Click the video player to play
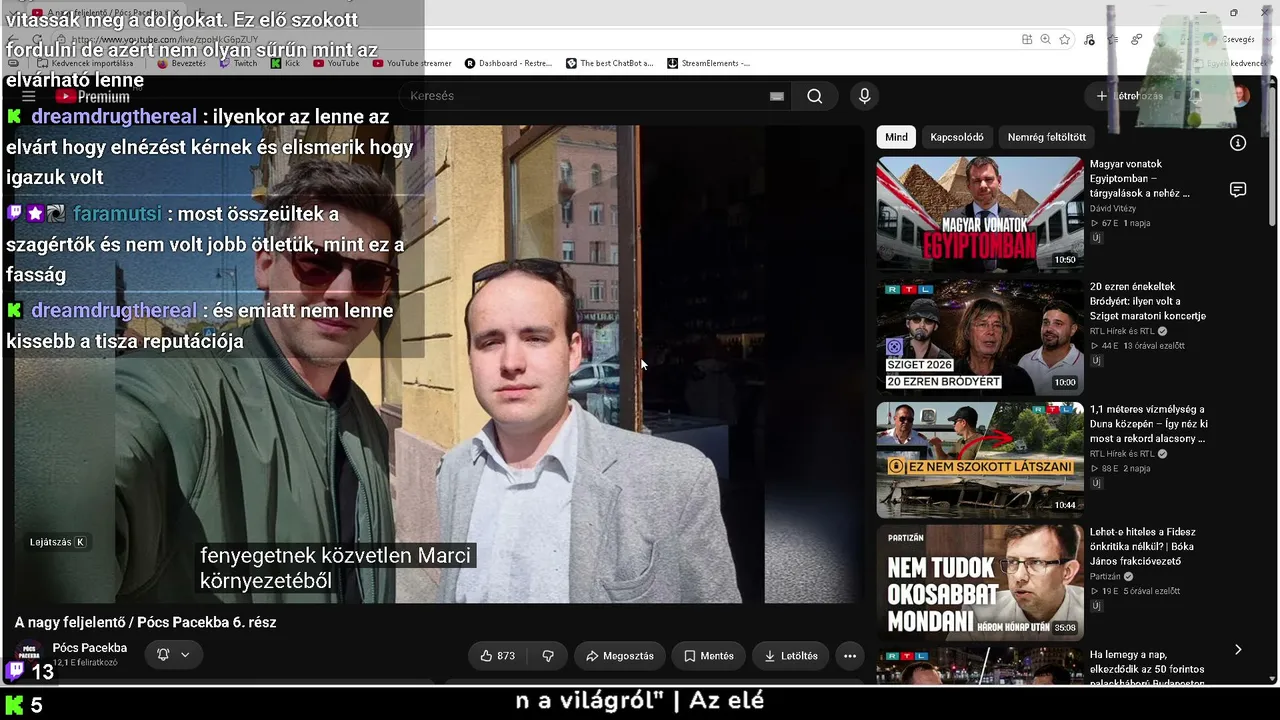1280x720 pixels. click(x=438, y=364)
